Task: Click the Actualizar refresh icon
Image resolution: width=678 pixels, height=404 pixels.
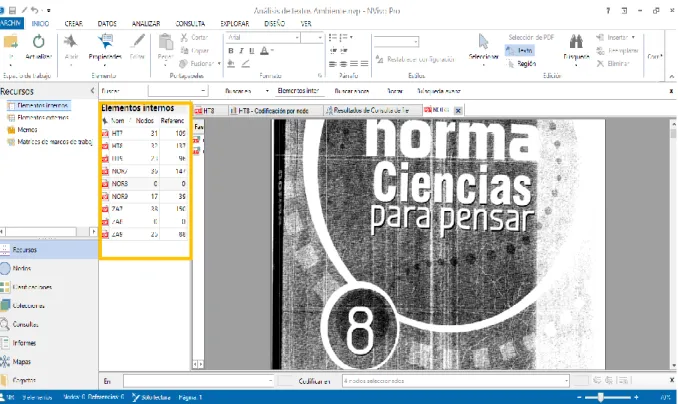Action: 38,42
